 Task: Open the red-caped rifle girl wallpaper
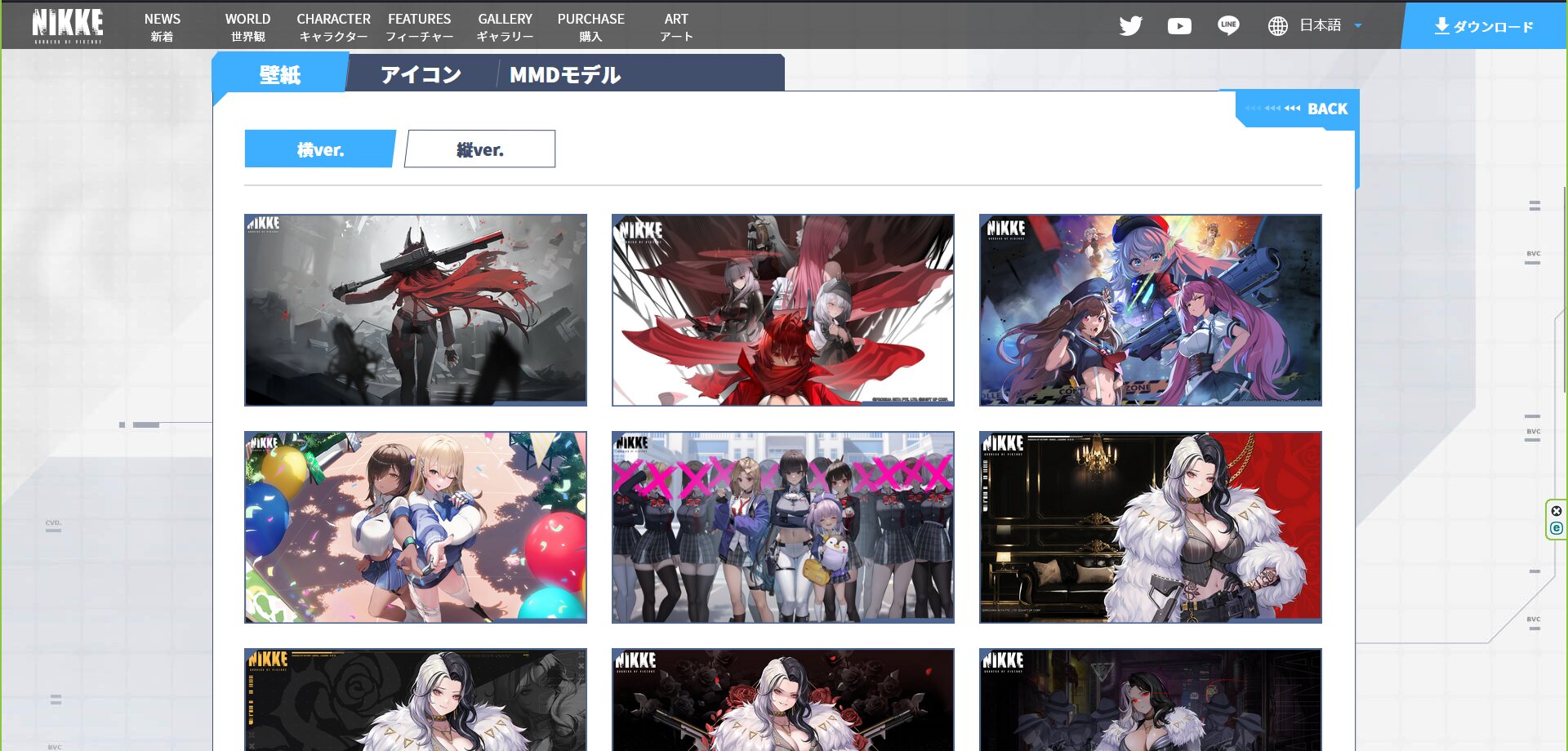tap(416, 310)
